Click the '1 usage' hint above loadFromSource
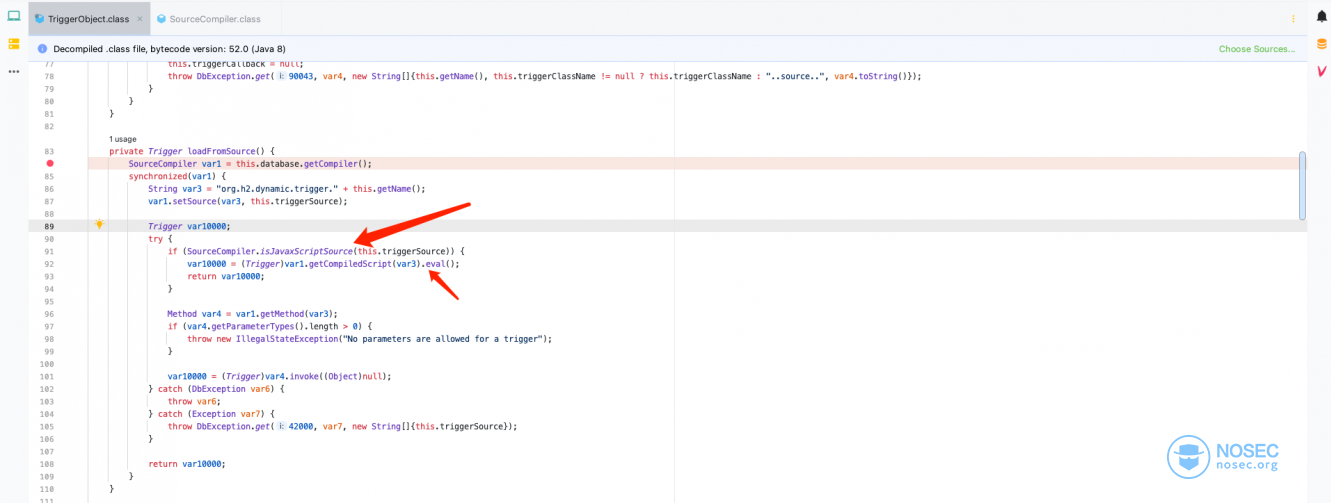This screenshot has width=1331, height=503. 123,139
